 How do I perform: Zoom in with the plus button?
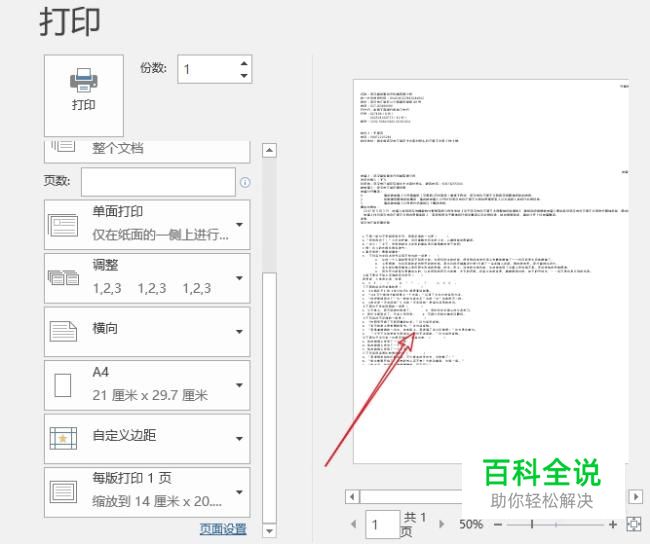click(613, 525)
